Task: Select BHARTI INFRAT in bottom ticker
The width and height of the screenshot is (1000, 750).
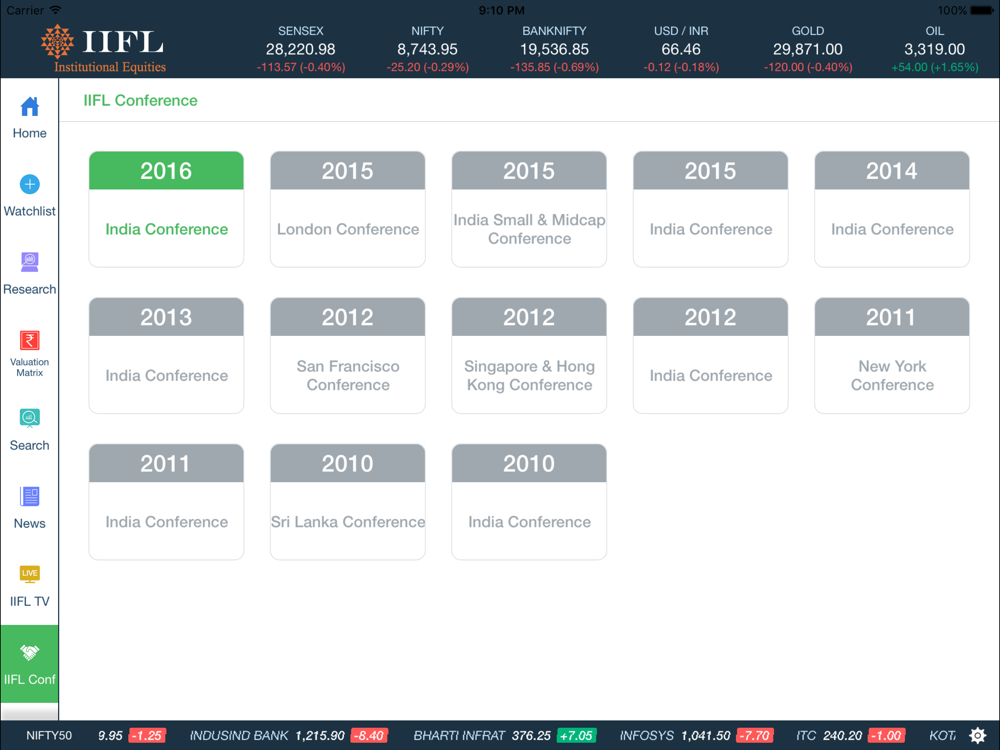Action: [x=459, y=735]
